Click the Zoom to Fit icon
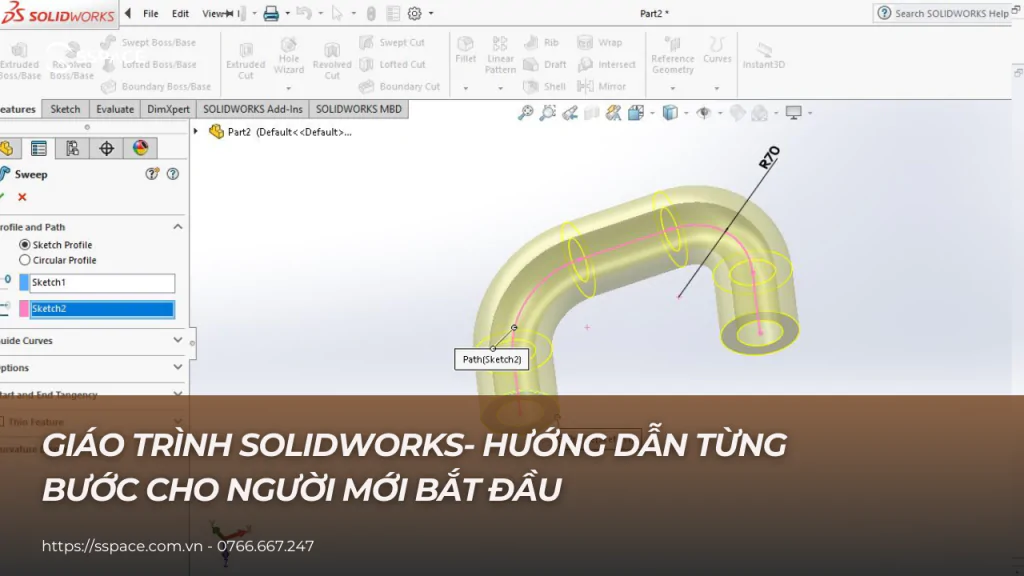 pyautogui.click(x=526, y=113)
